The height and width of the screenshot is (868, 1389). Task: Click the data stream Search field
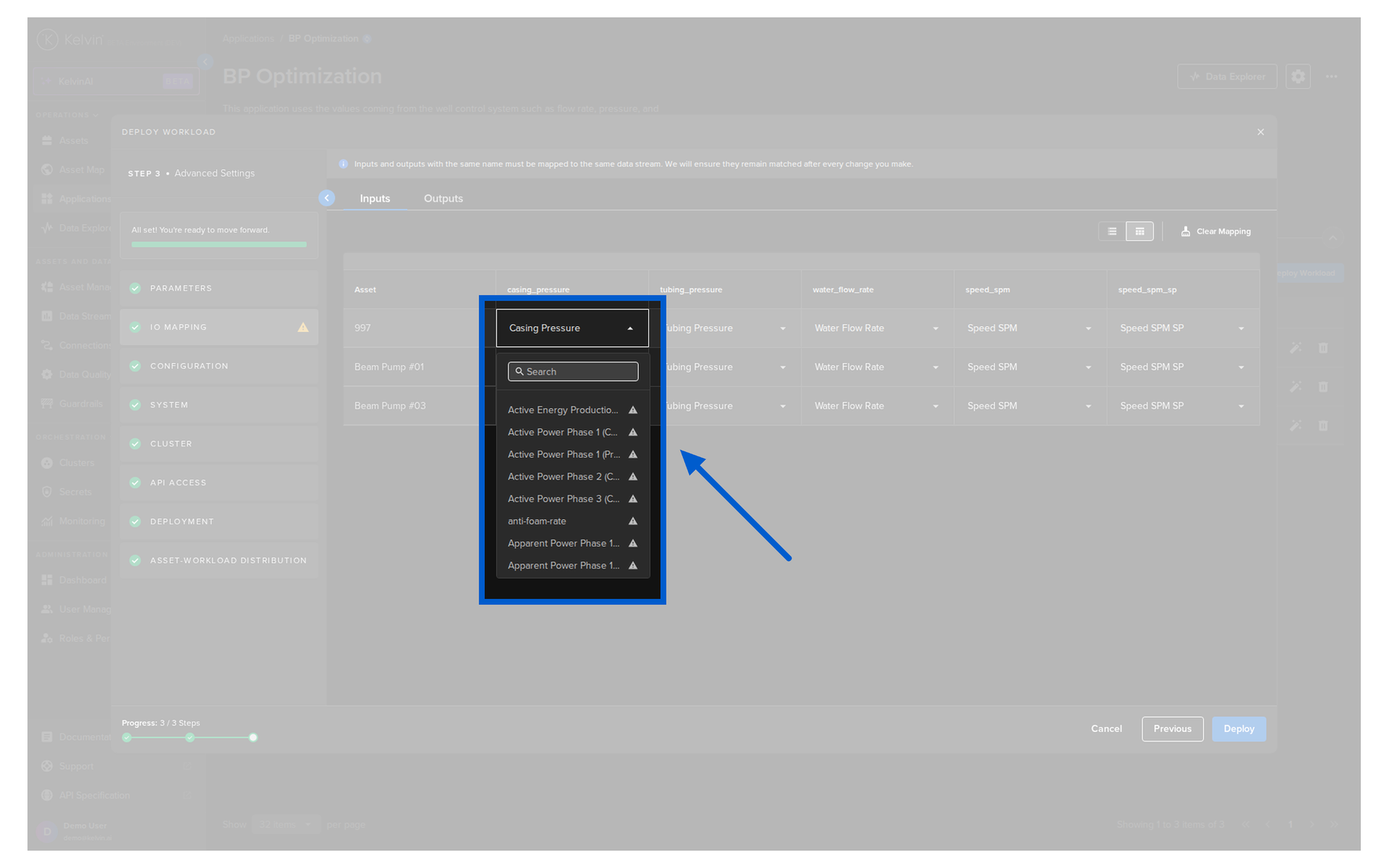coord(573,372)
